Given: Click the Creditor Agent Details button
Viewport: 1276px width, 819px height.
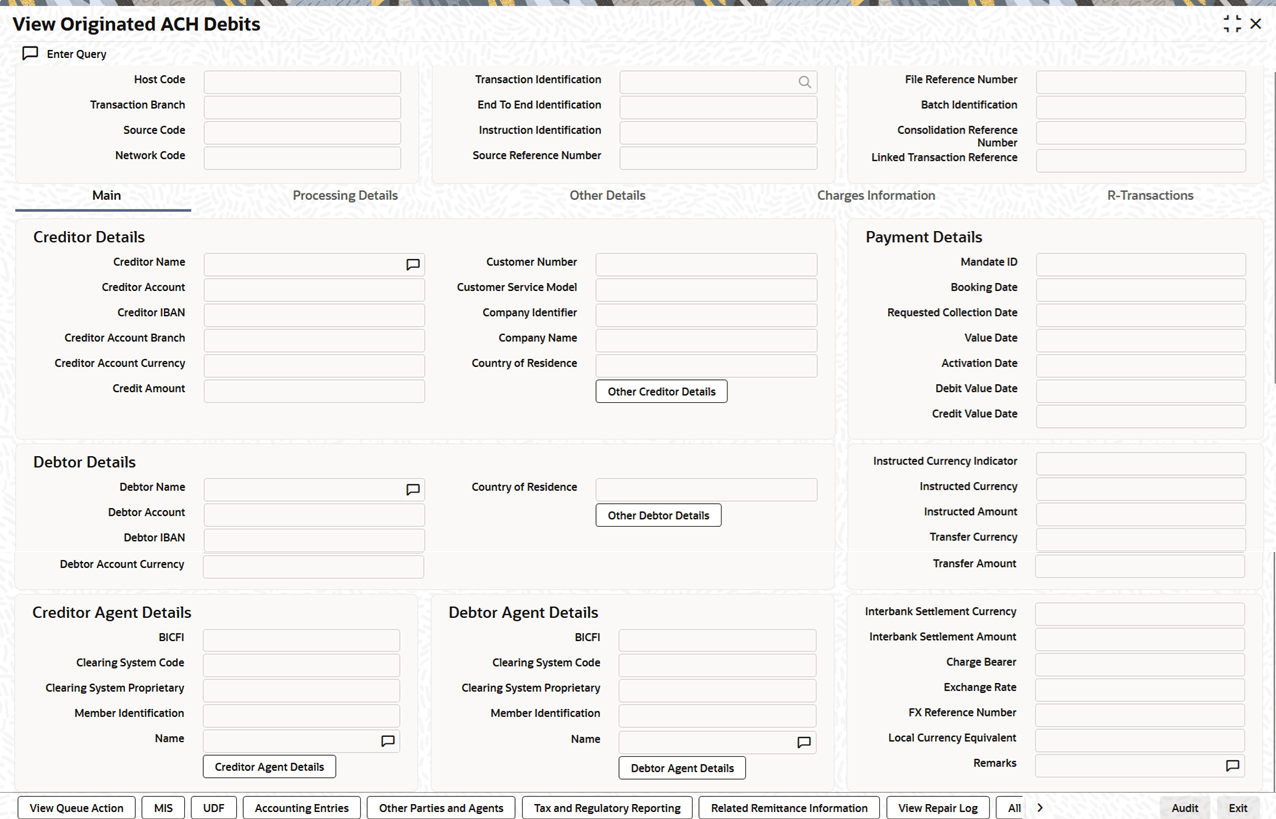Looking at the screenshot, I should pos(269,767).
